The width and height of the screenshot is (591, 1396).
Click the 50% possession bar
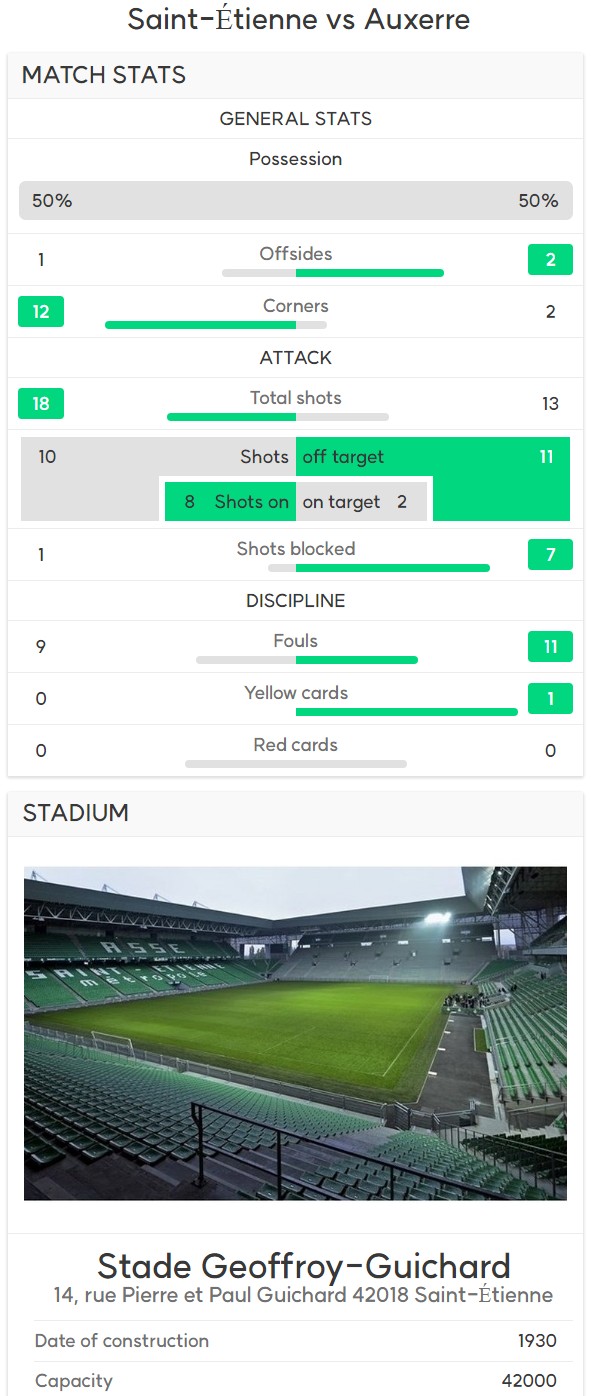[295, 200]
